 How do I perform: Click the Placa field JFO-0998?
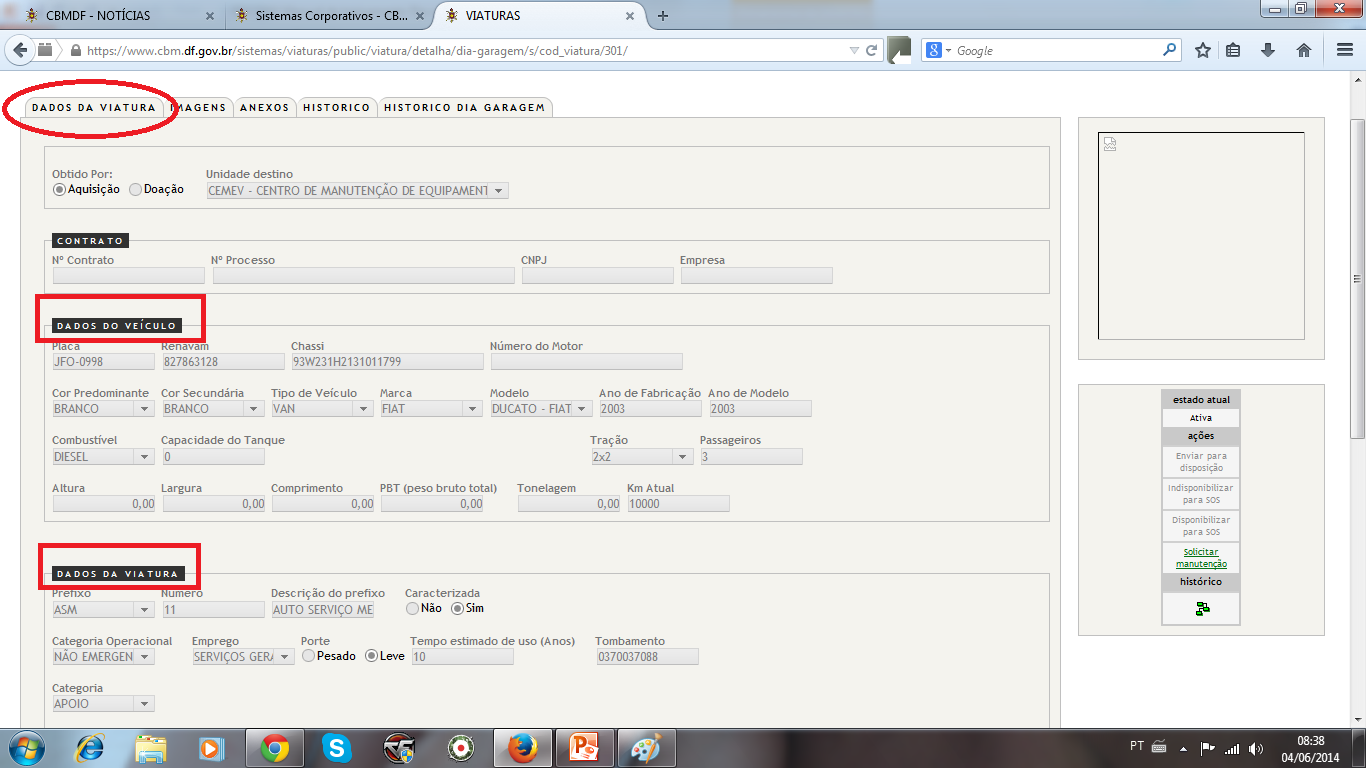(x=103, y=362)
